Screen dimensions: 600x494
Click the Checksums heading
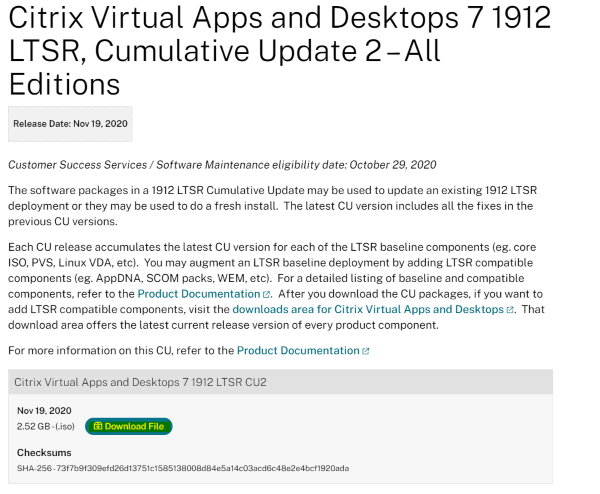click(44, 453)
